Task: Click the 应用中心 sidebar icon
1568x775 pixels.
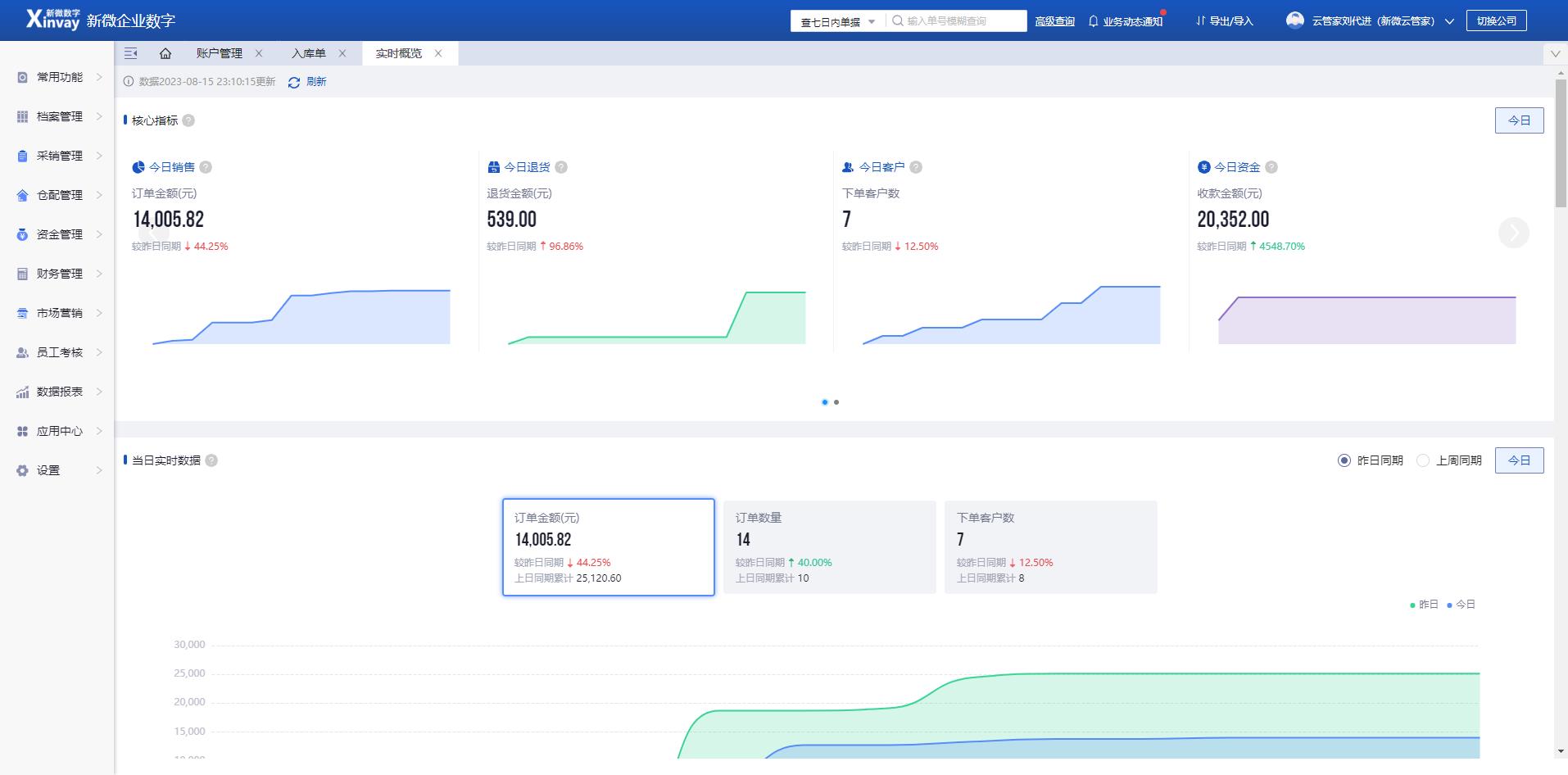Action: coord(22,431)
